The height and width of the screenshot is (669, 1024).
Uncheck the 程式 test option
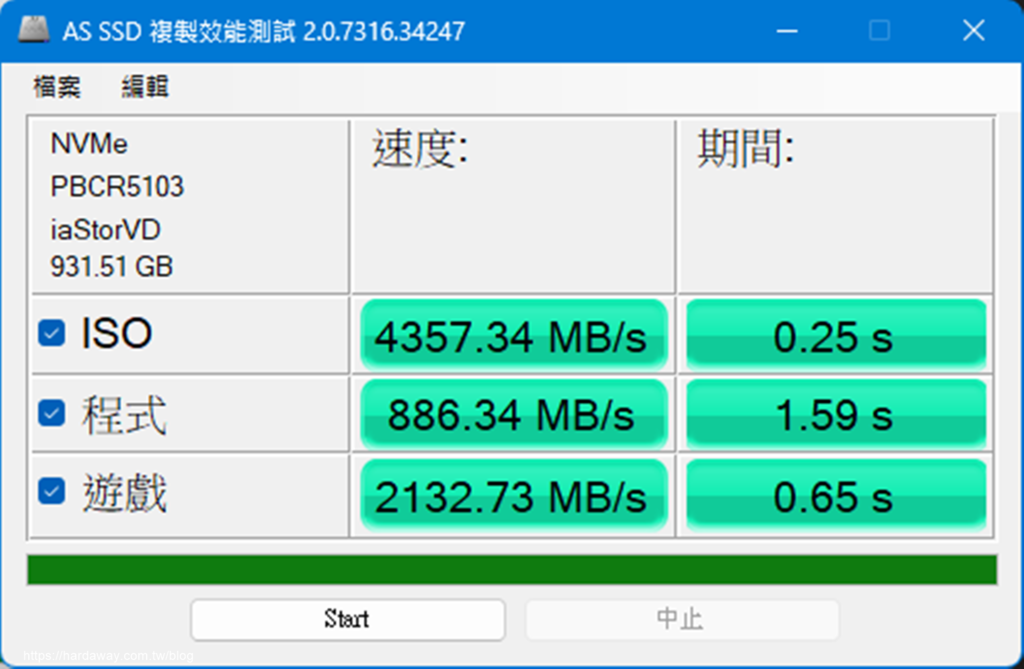coord(51,412)
